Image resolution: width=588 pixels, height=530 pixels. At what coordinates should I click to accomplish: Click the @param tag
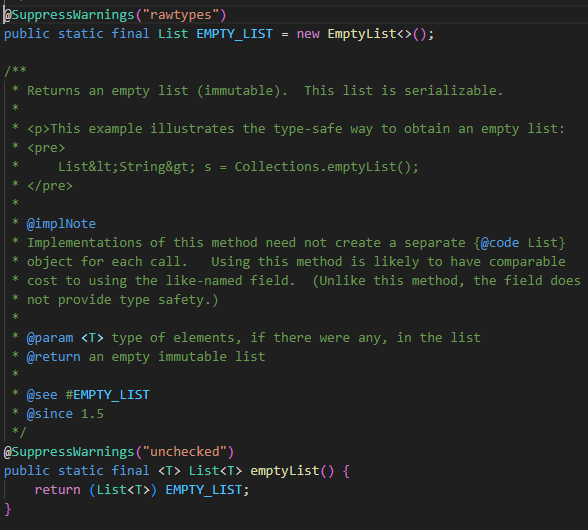click(50, 338)
